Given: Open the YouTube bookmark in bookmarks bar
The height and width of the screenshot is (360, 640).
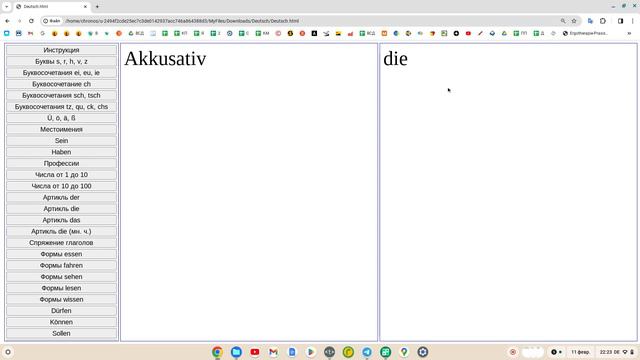Looking at the screenshot, I should pyautogui.click(x=468, y=33).
